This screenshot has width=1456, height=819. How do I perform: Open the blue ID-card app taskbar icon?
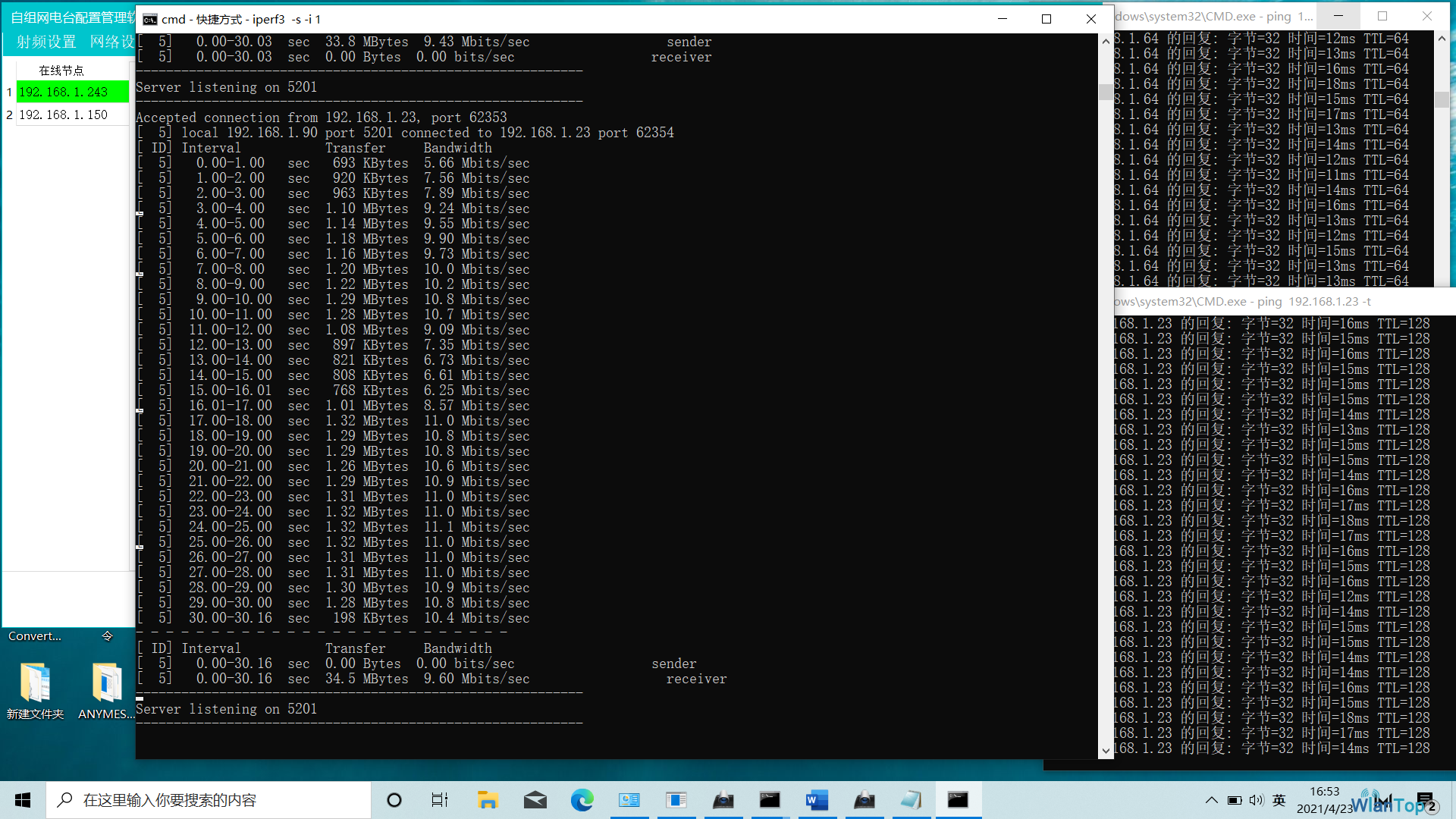coord(629,800)
